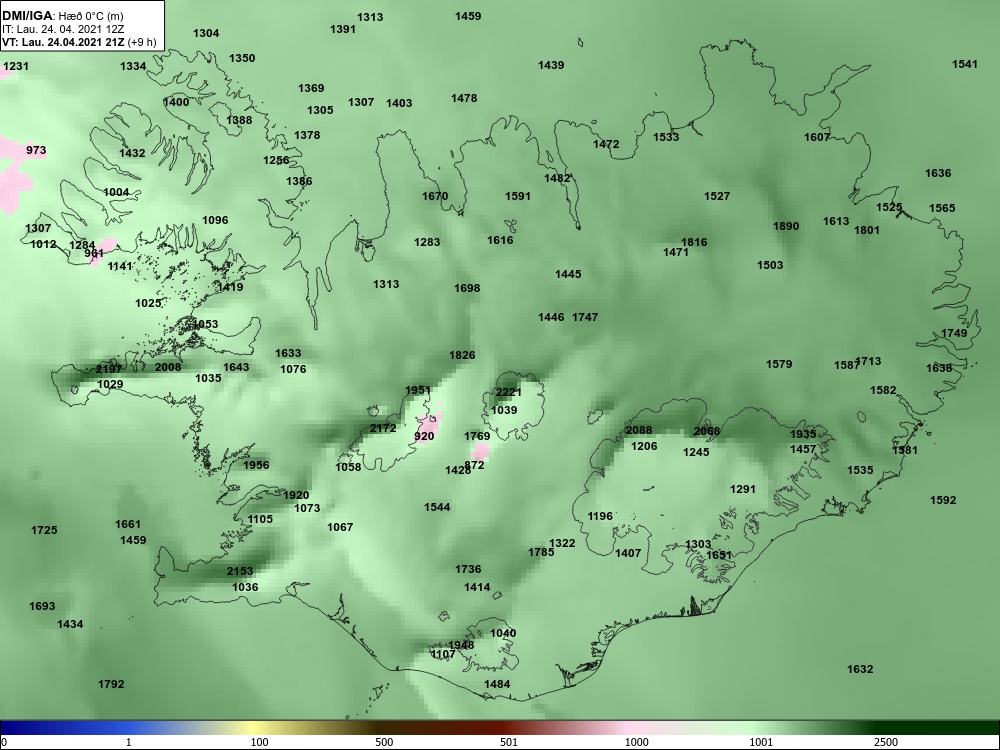Click the map value 1369
This screenshot has width=1000, height=750.
[311, 89]
